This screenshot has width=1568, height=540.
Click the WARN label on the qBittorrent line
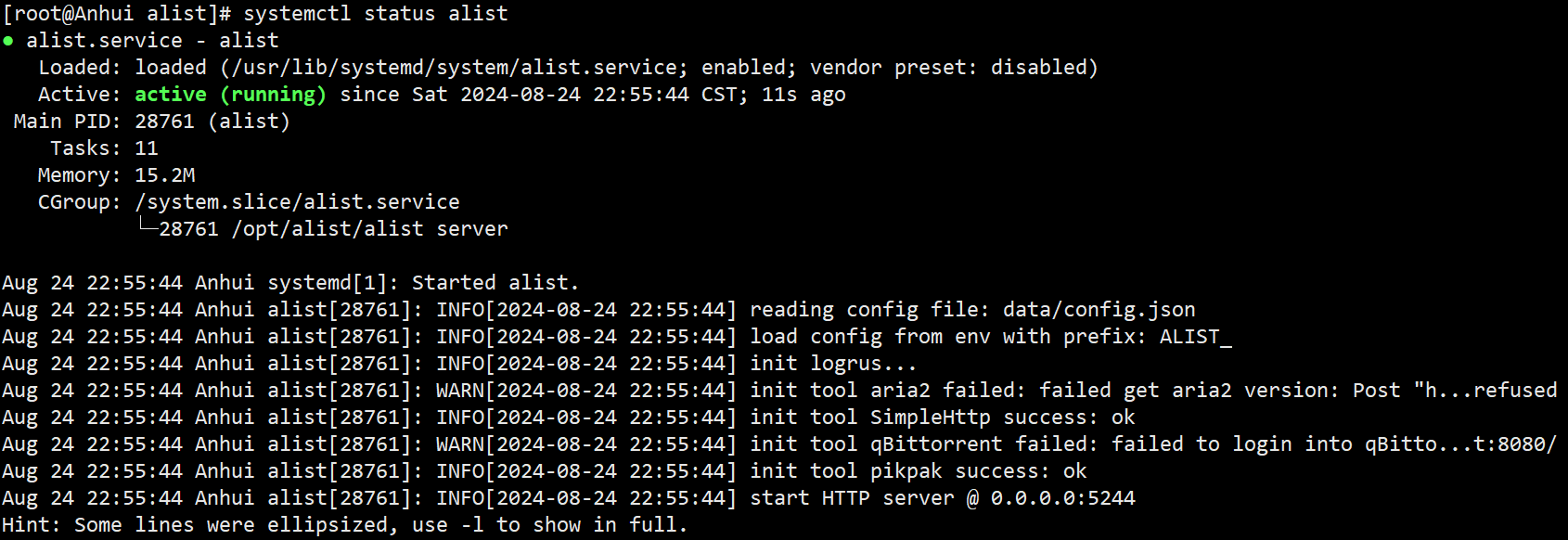(x=460, y=444)
